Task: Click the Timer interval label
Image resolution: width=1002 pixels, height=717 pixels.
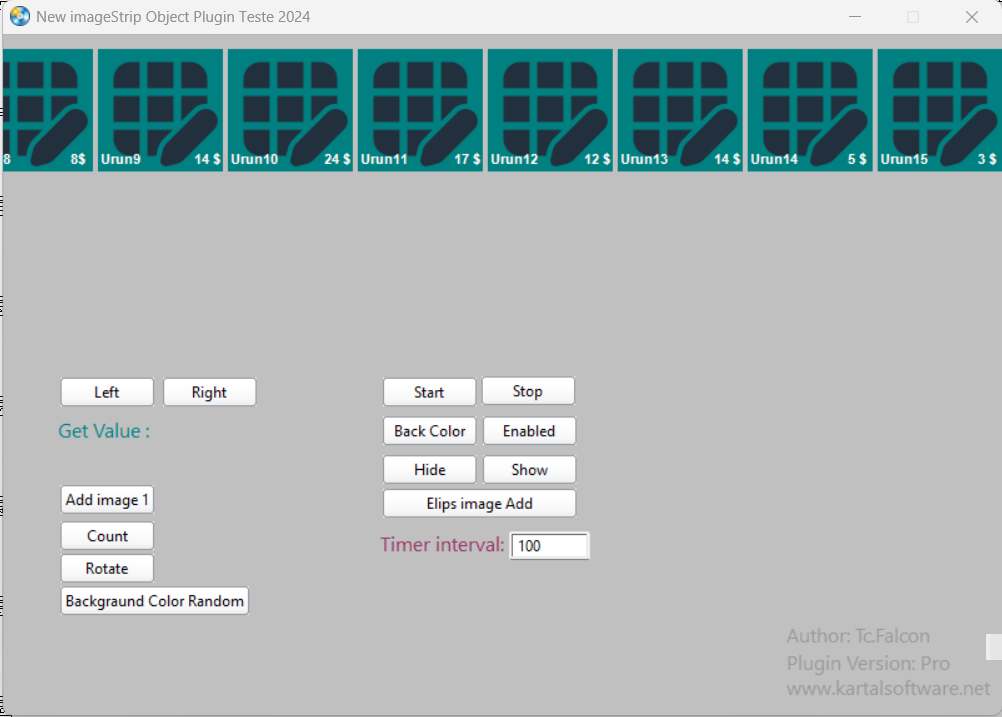Action: coord(442,544)
